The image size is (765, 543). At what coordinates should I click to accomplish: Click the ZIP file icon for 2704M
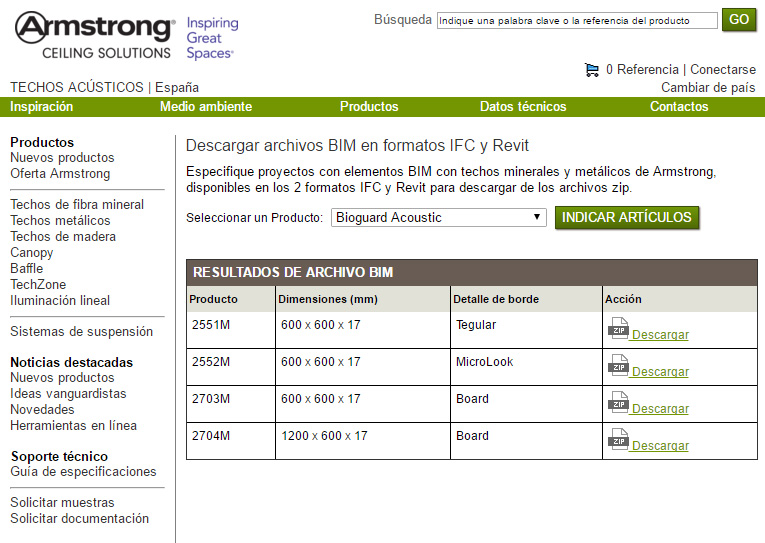pyautogui.click(x=618, y=440)
